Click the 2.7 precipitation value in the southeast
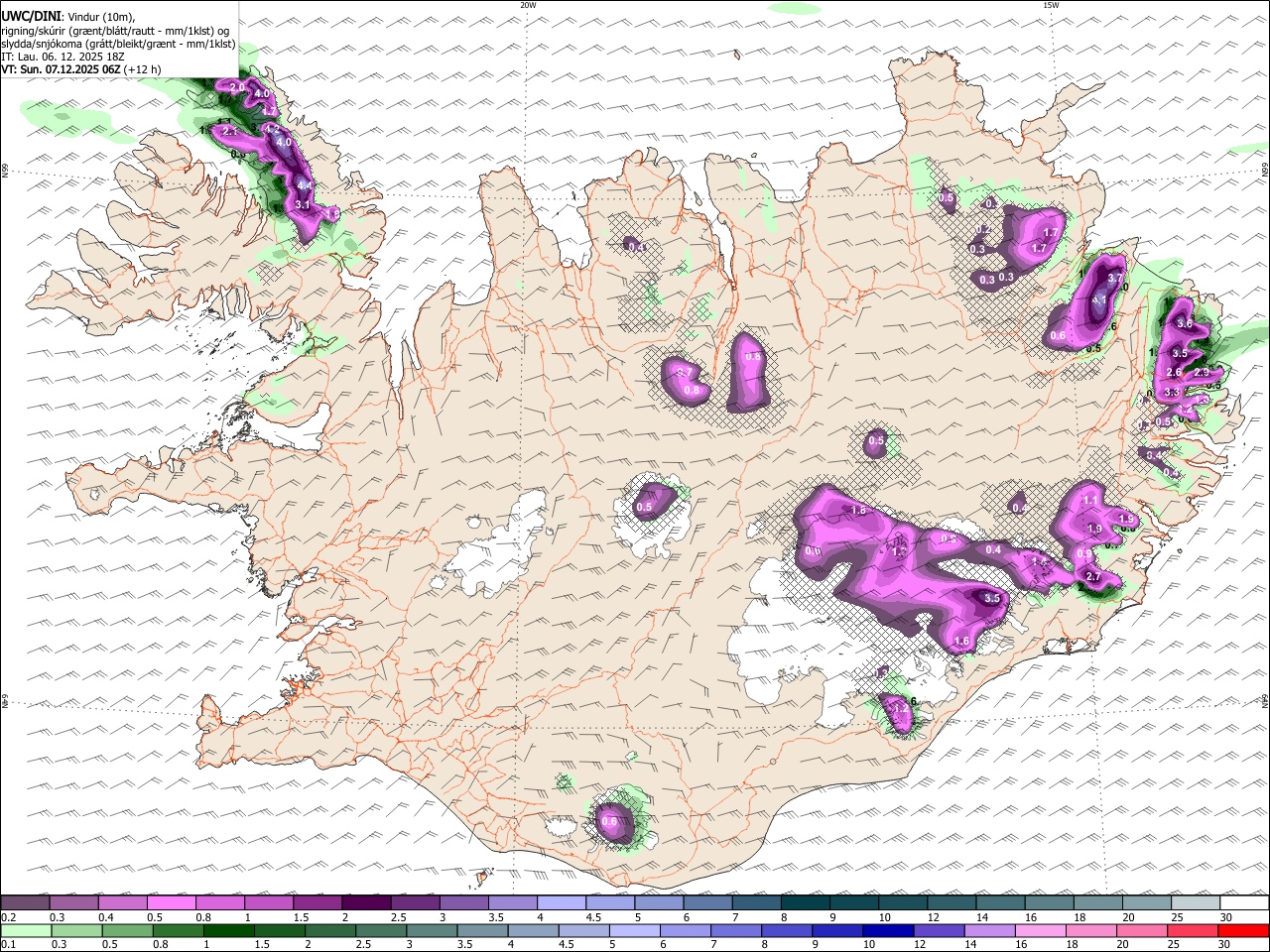1270x952 pixels. pyautogui.click(x=1094, y=577)
